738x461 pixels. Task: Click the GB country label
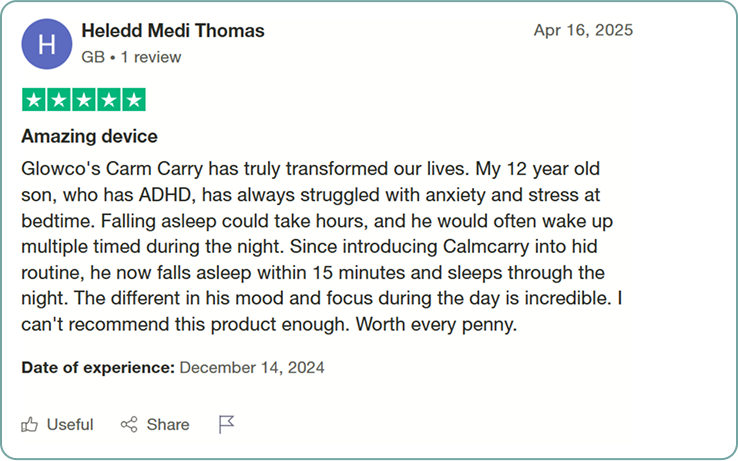[x=93, y=57]
